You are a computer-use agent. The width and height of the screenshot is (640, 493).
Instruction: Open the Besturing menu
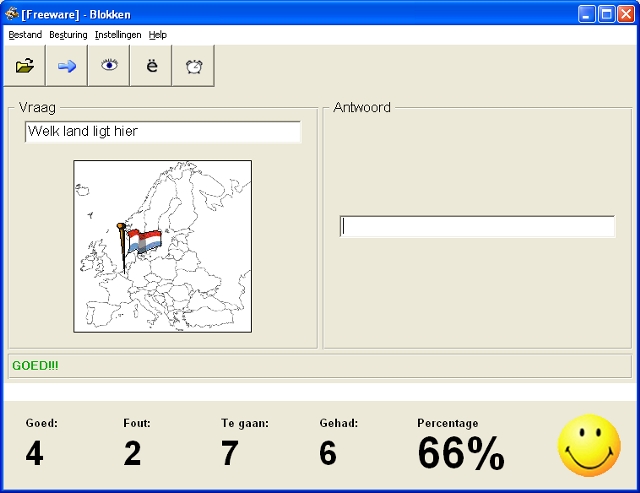(x=68, y=35)
